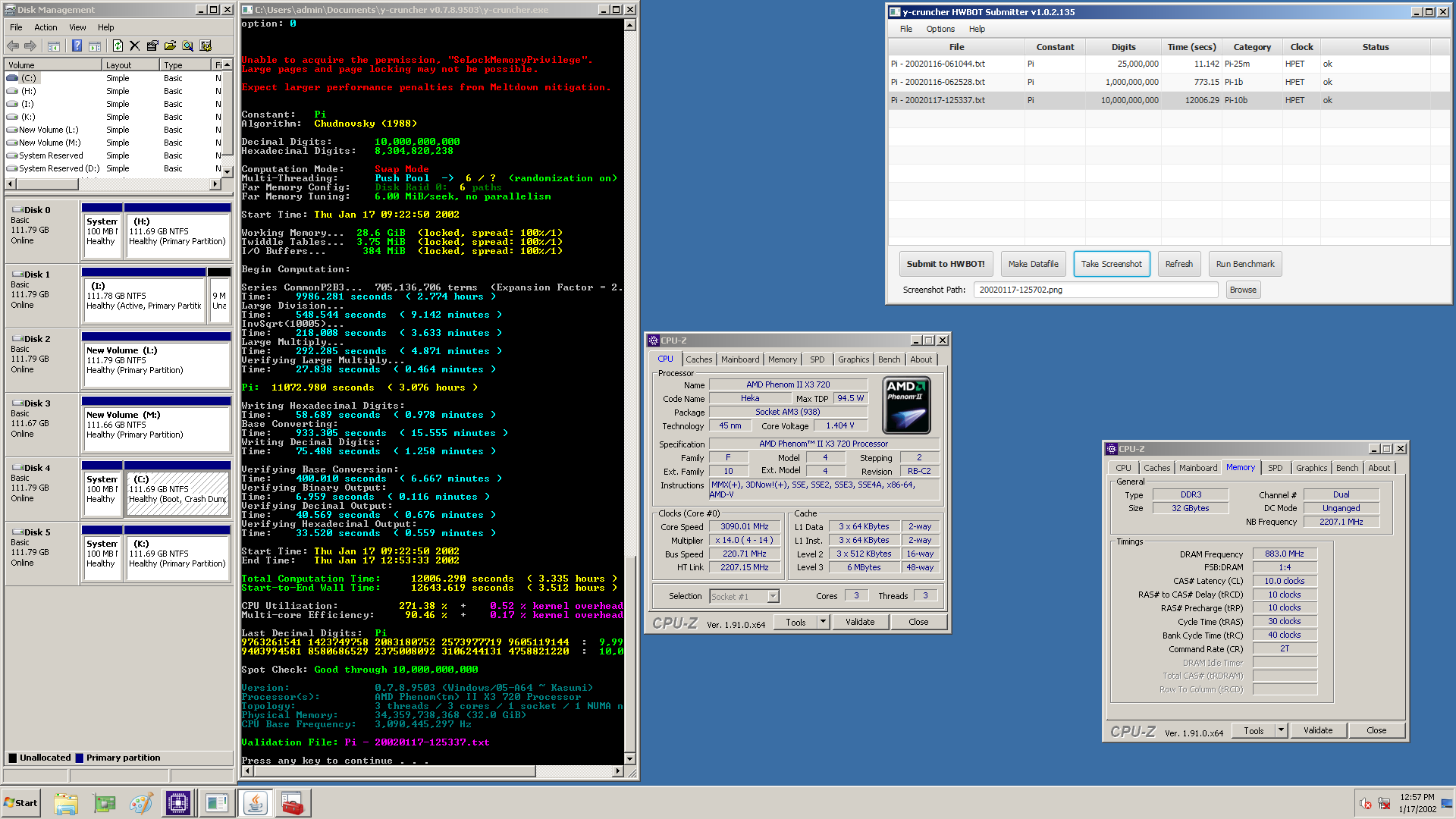The height and width of the screenshot is (819, 1456).
Task: Open the File menu in HWBOT Submitter
Action: 906,29
